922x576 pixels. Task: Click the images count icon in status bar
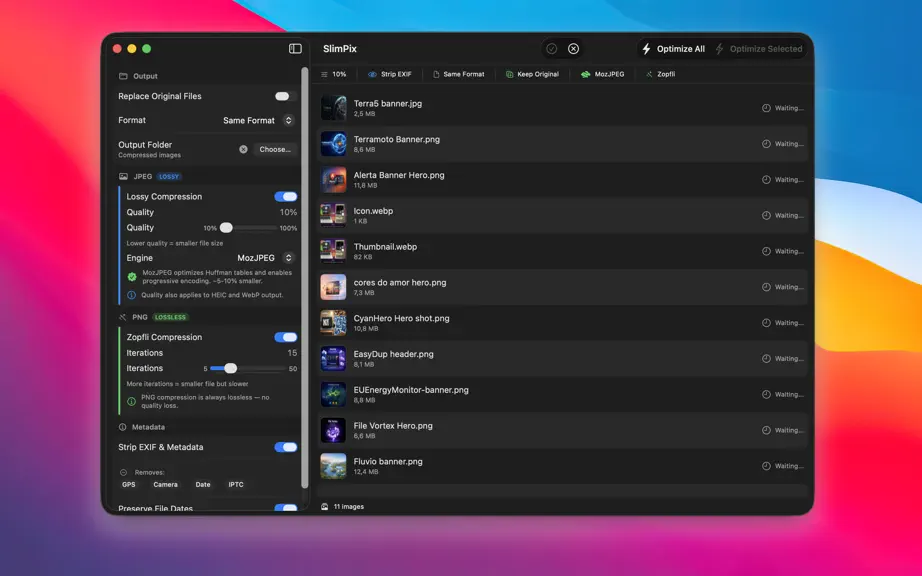[x=325, y=507]
